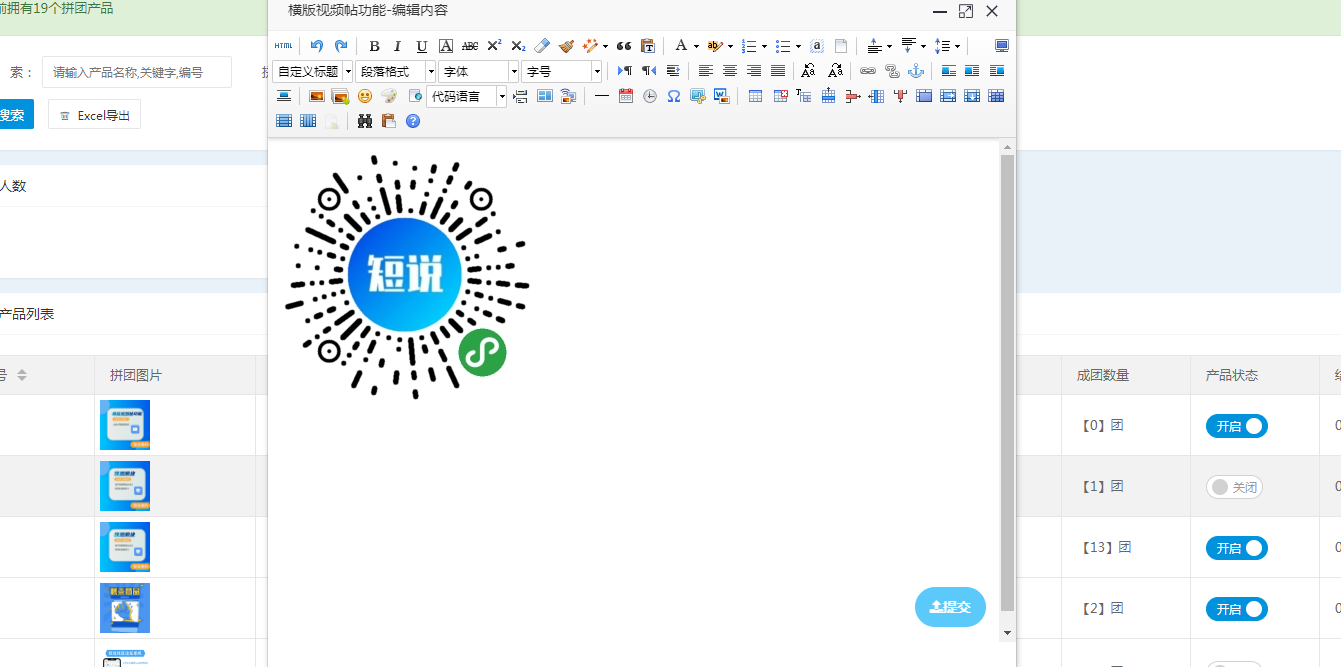Activate the format painter brush
This screenshot has width=1341, height=667.
click(x=566, y=46)
